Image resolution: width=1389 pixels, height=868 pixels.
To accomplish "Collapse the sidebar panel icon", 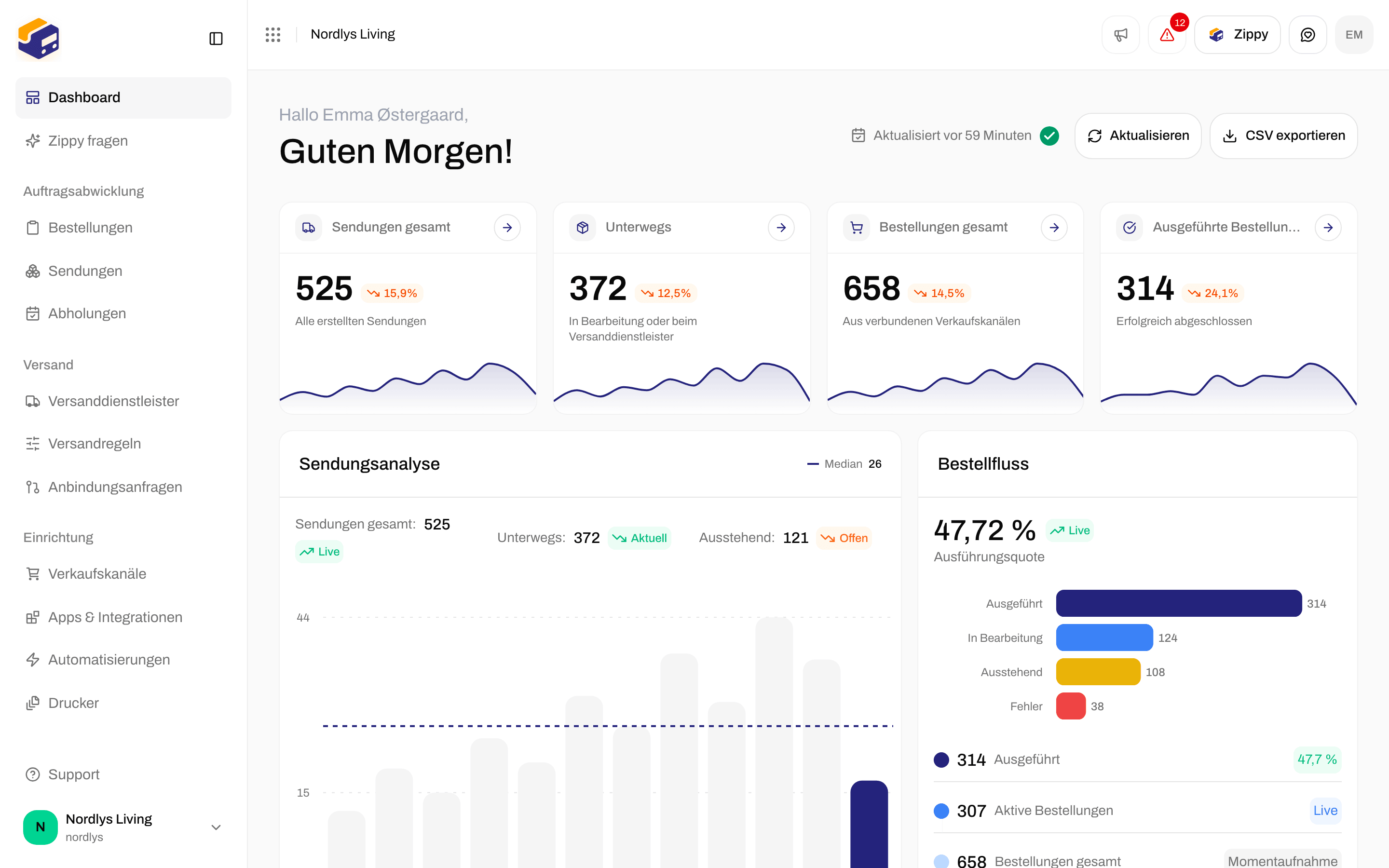I will pyautogui.click(x=216, y=39).
